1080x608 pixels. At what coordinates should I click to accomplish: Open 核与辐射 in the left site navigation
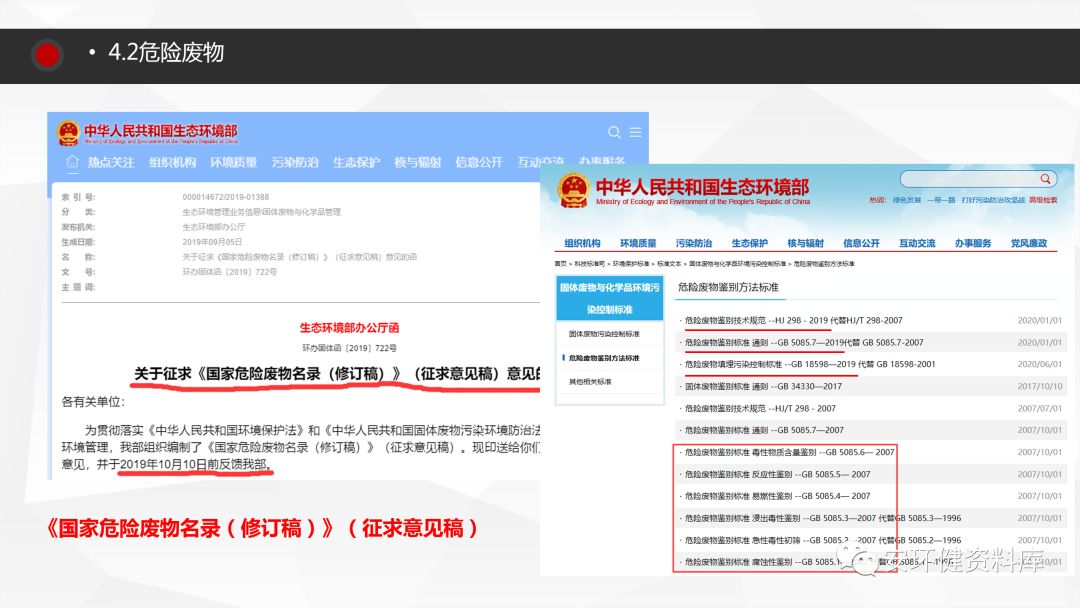coord(417,163)
